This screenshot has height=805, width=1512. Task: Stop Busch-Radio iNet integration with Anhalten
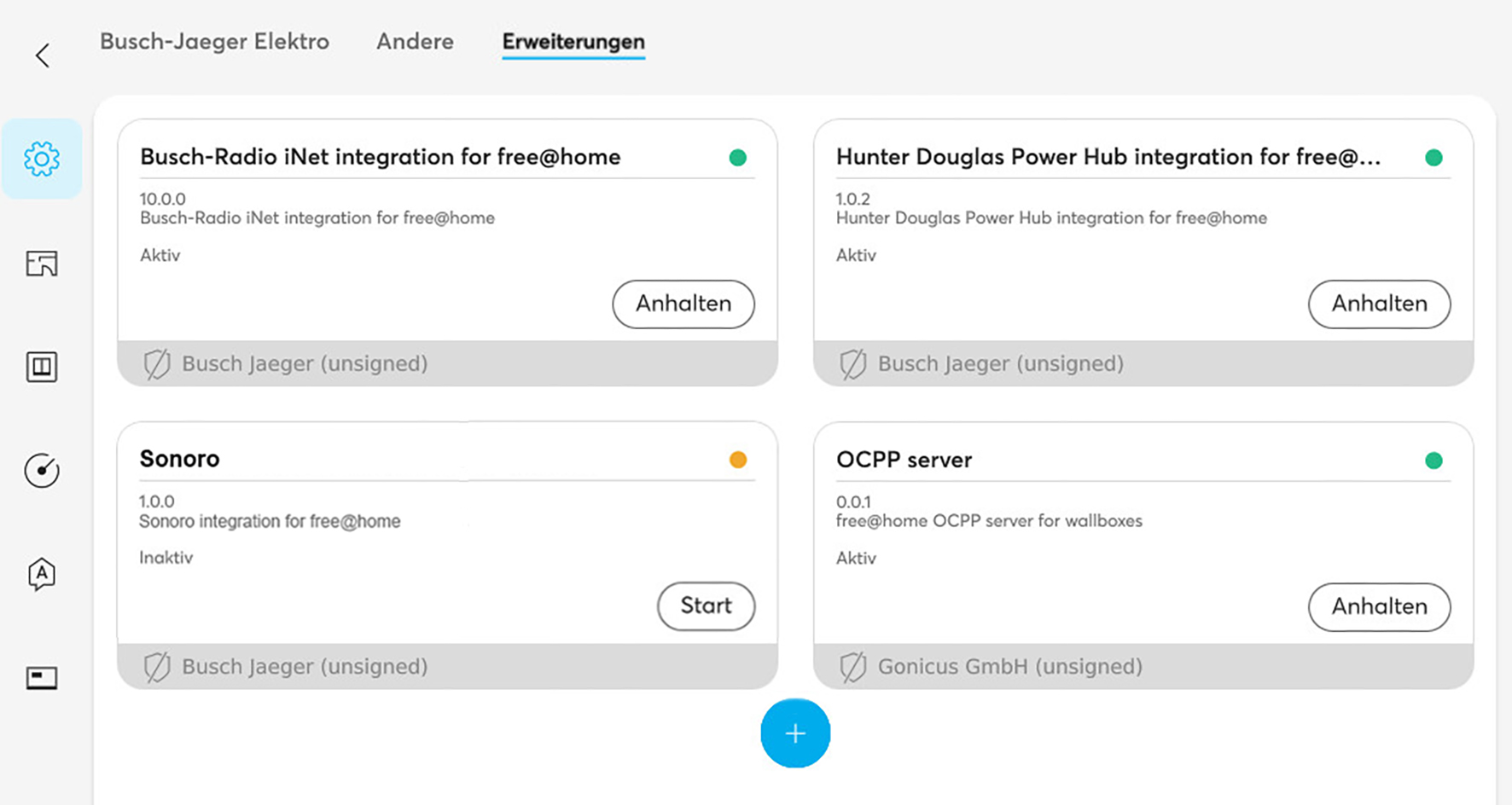pos(683,304)
